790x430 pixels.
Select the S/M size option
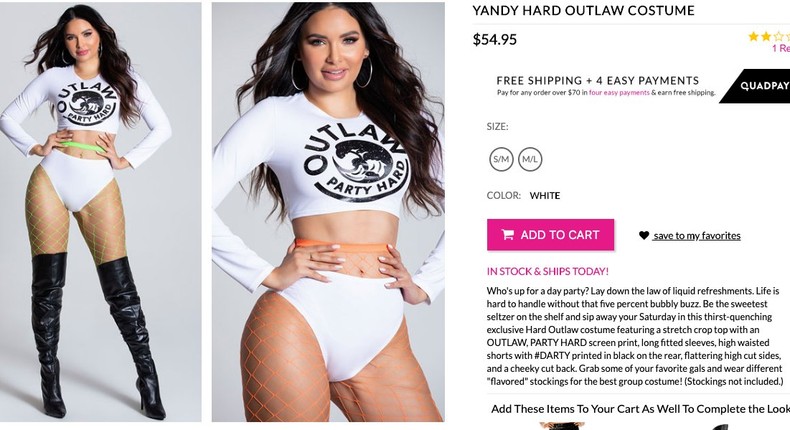pos(501,159)
